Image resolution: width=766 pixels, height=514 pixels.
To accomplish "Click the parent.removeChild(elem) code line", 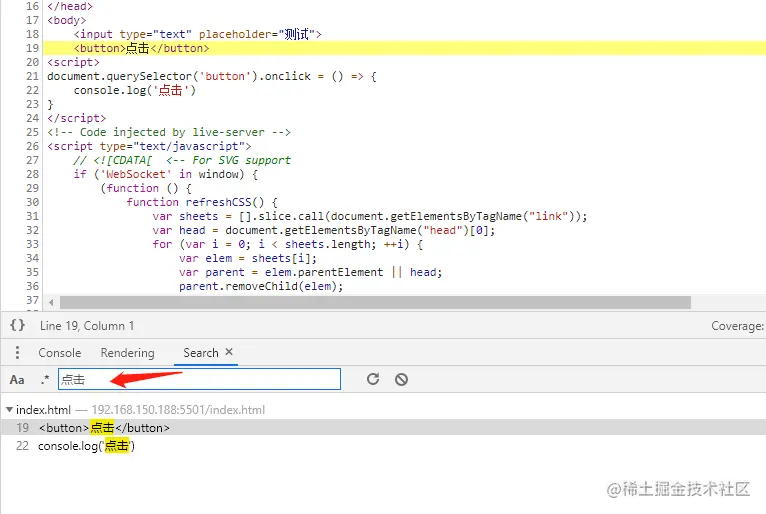I will (261, 286).
